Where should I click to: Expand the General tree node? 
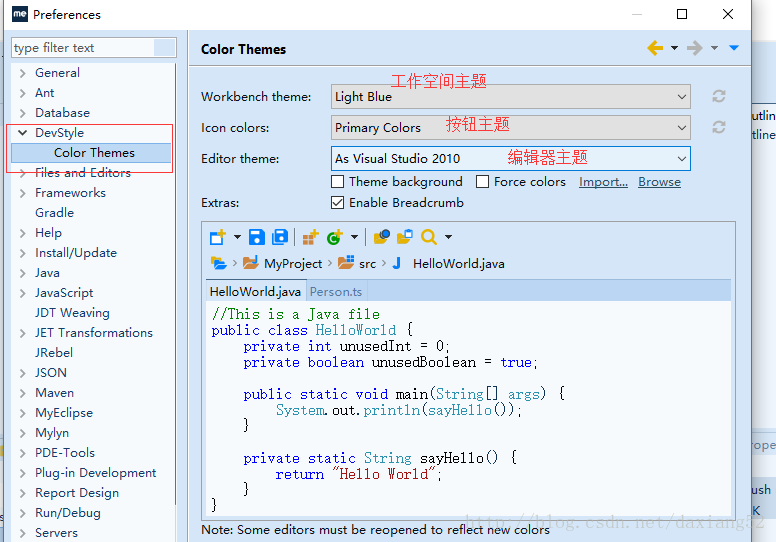click(23, 73)
